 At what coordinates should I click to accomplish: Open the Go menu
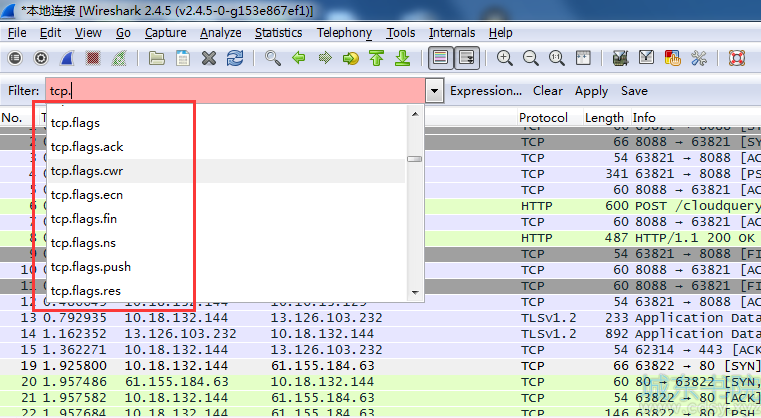[x=123, y=33]
